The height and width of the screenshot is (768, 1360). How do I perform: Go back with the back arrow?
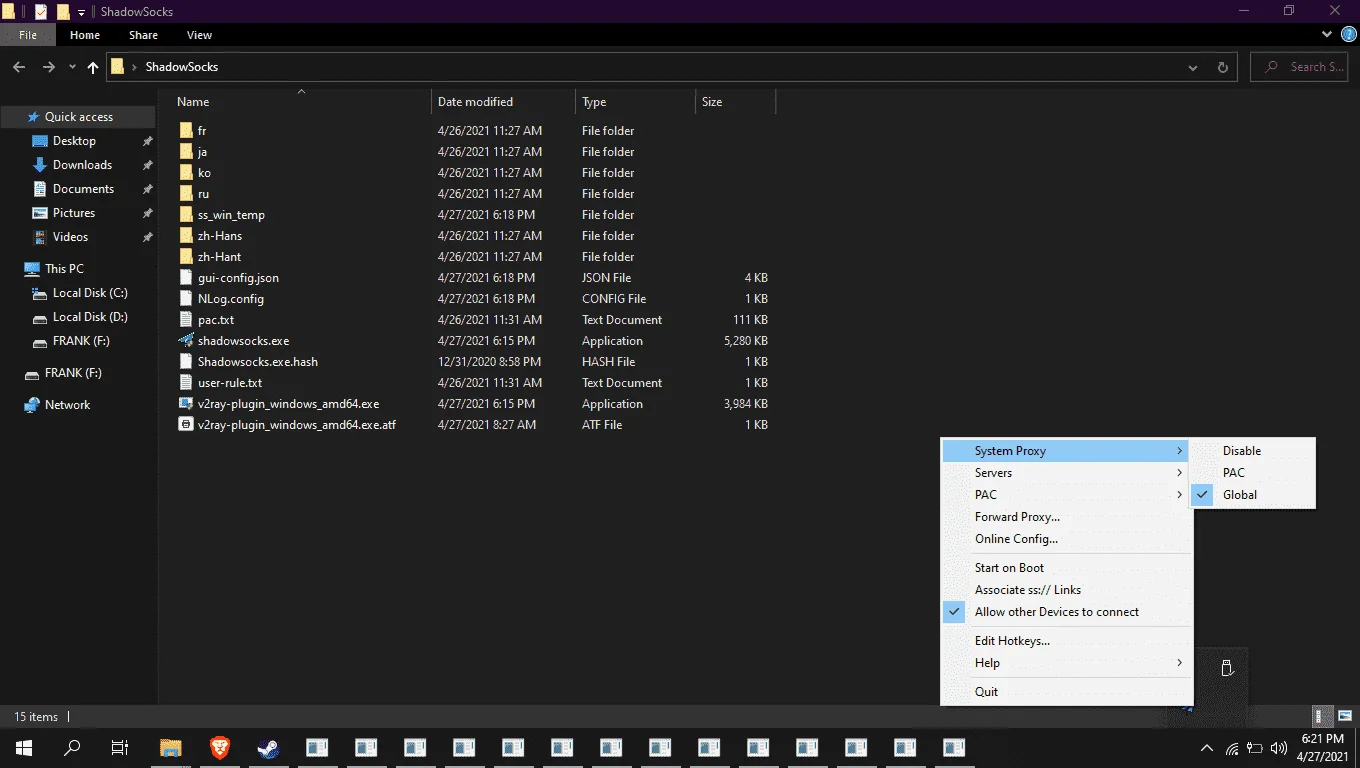(x=19, y=67)
